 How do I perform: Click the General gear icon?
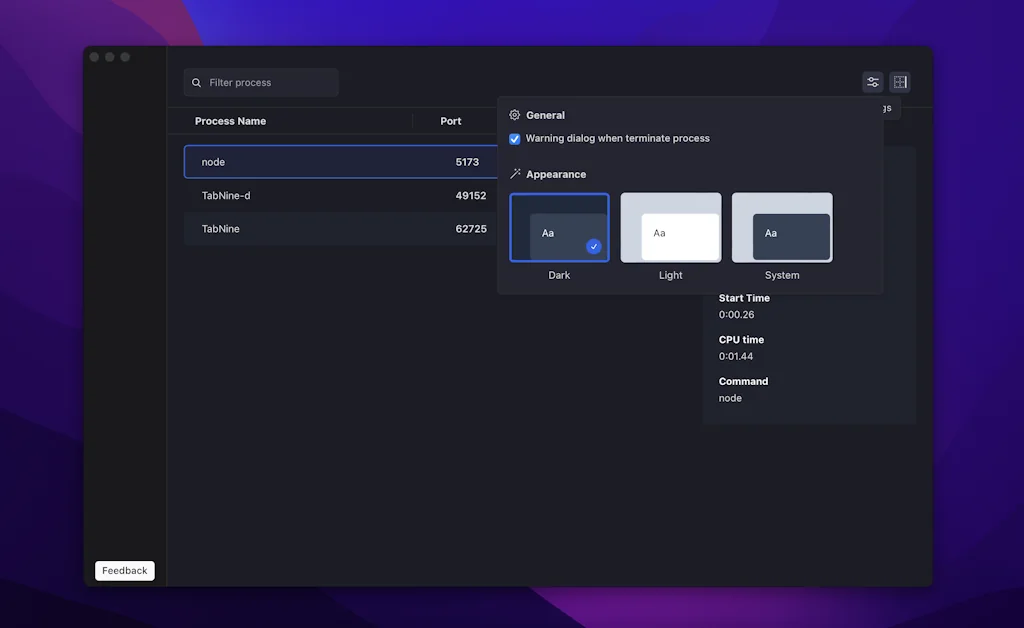pyautogui.click(x=515, y=115)
